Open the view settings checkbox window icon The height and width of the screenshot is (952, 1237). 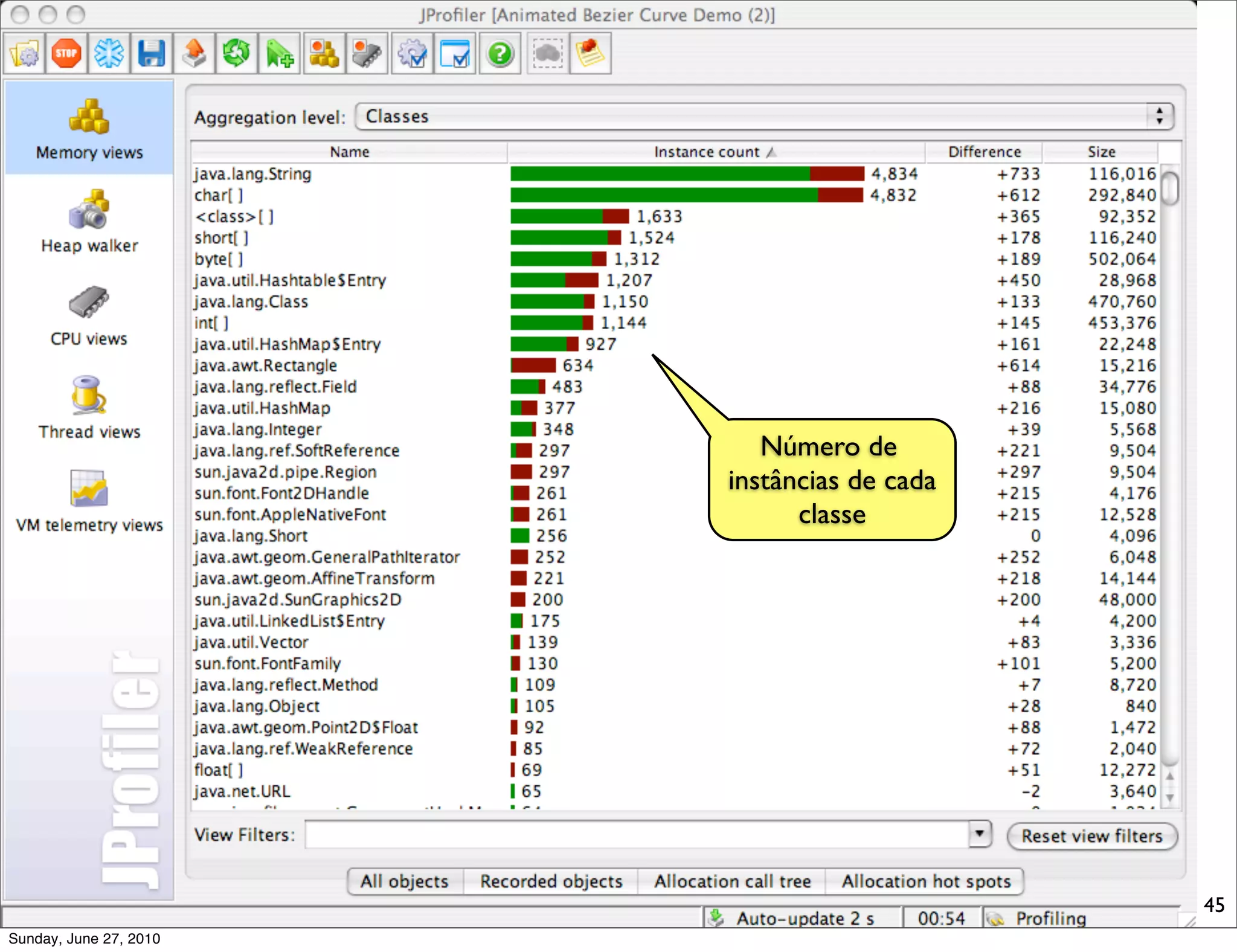(455, 54)
